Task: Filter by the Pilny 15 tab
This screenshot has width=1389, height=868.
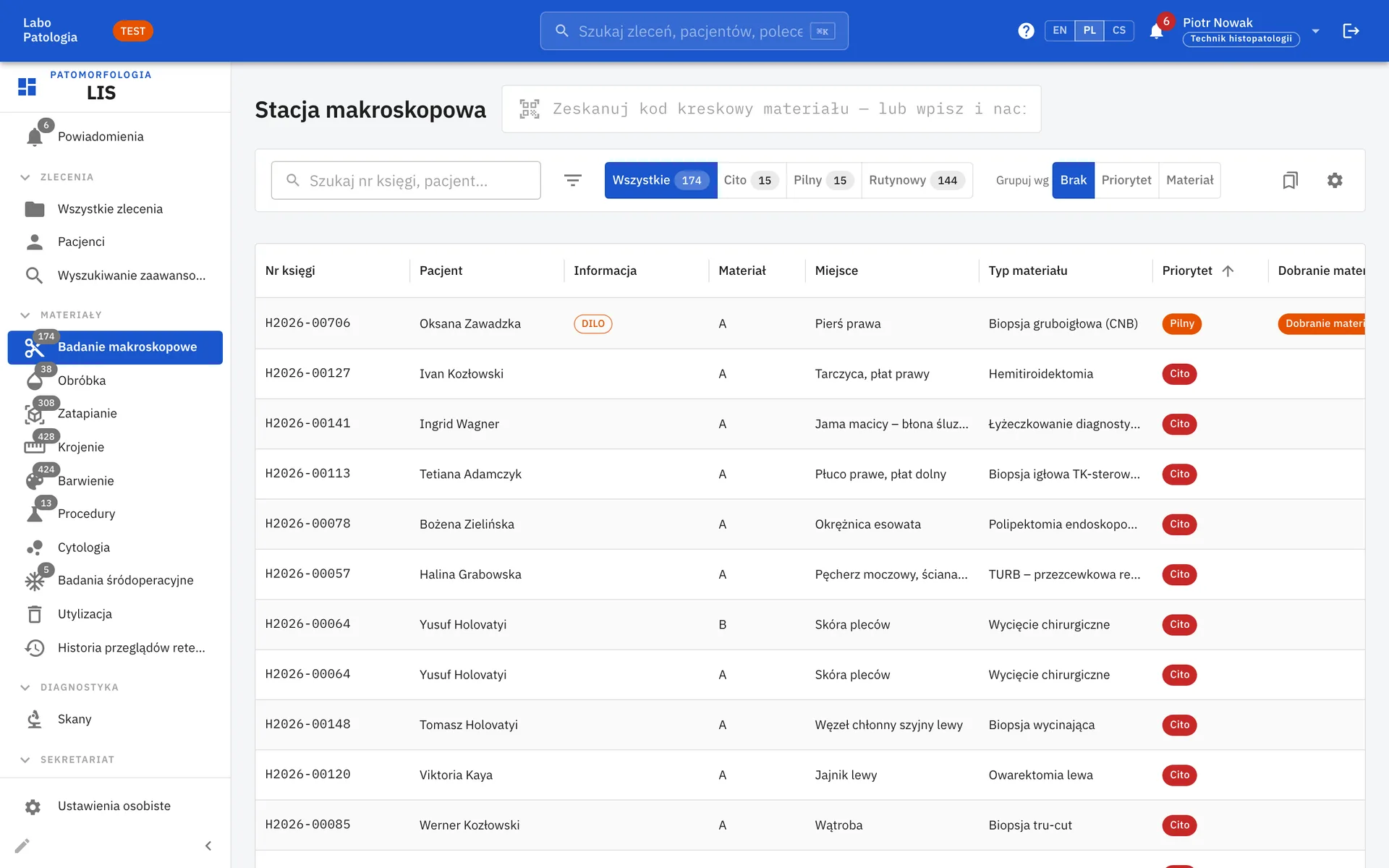Action: [824, 180]
